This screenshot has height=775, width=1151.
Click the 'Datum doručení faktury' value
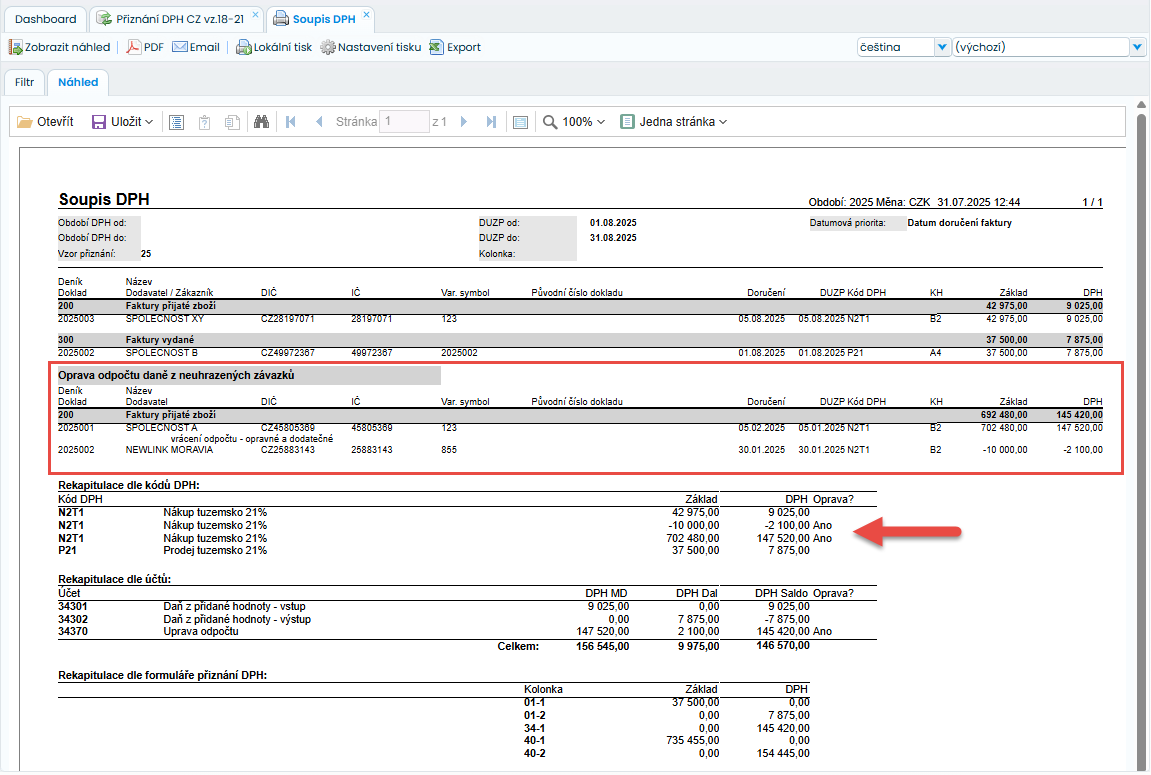click(959, 223)
